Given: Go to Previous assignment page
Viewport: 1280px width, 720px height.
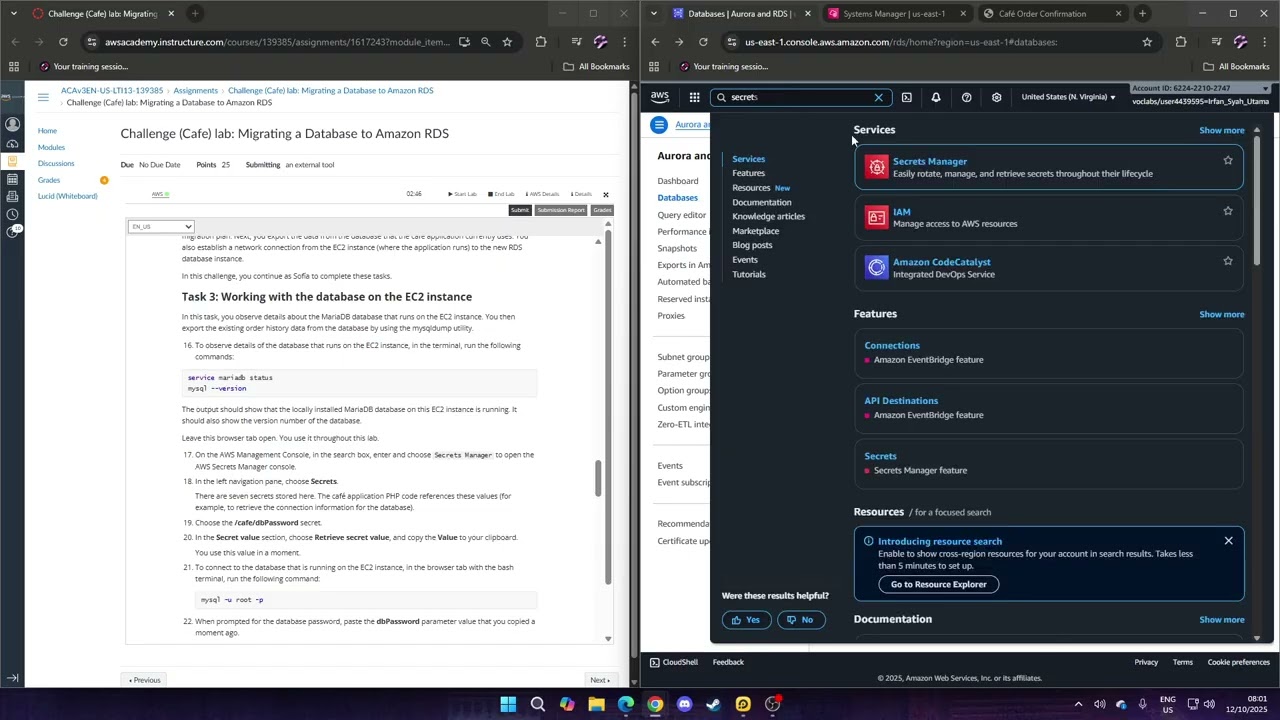Looking at the screenshot, I should (x=145, y=680).
